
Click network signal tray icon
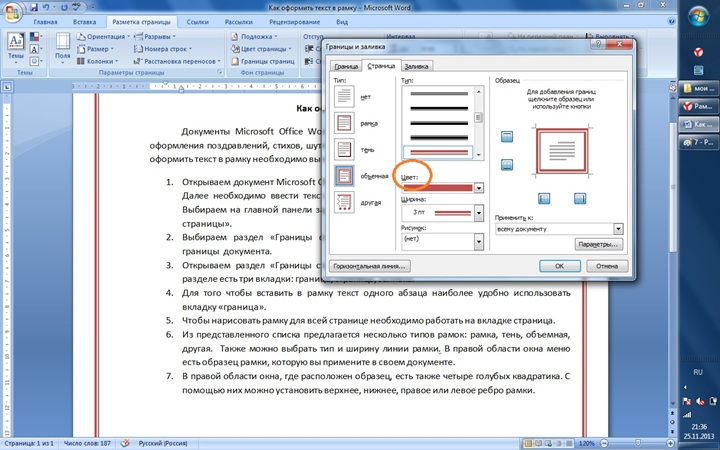pyautogui.click(x=687, y=414)
